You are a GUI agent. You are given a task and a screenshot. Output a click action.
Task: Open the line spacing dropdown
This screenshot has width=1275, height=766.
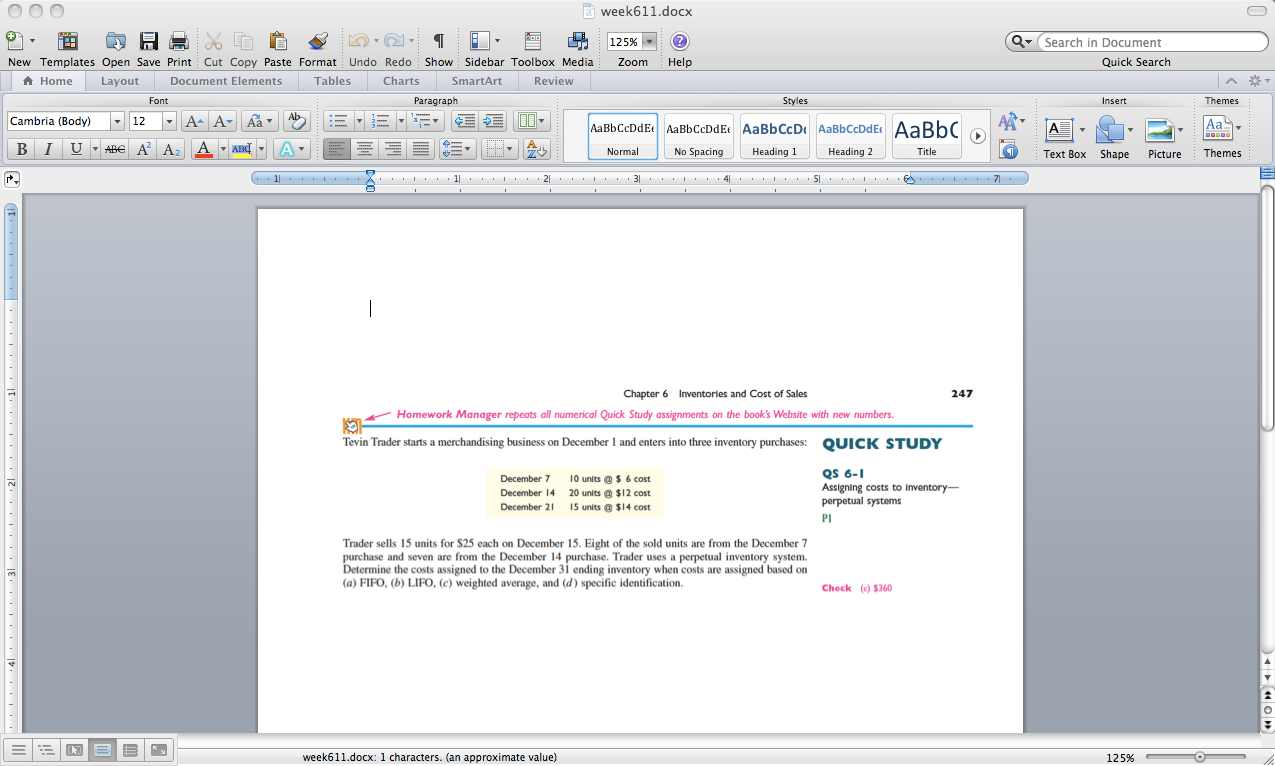point(456,149)
